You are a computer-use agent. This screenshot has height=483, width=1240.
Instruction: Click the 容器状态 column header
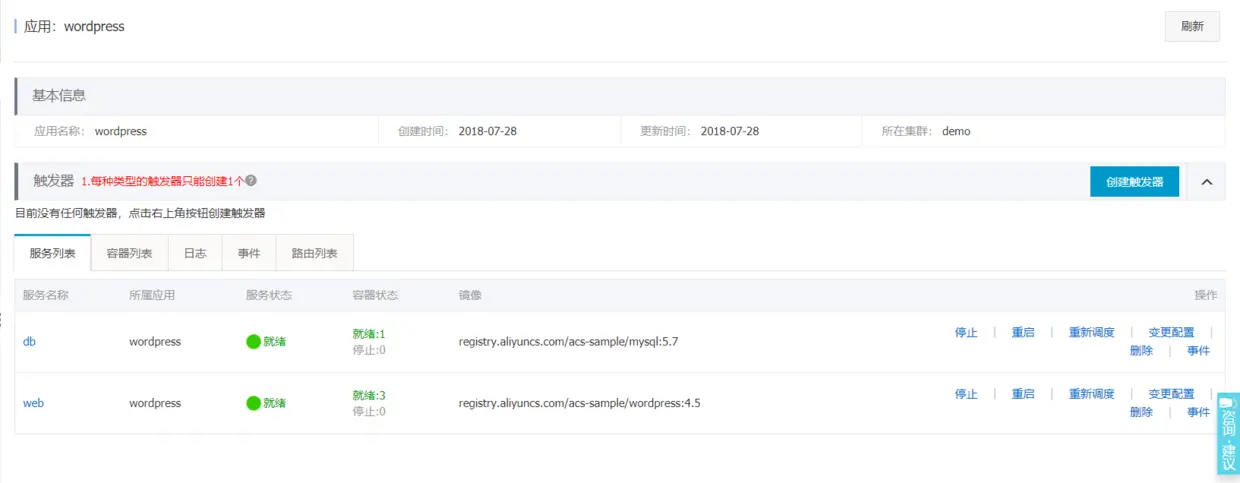(x=375, y=295)
